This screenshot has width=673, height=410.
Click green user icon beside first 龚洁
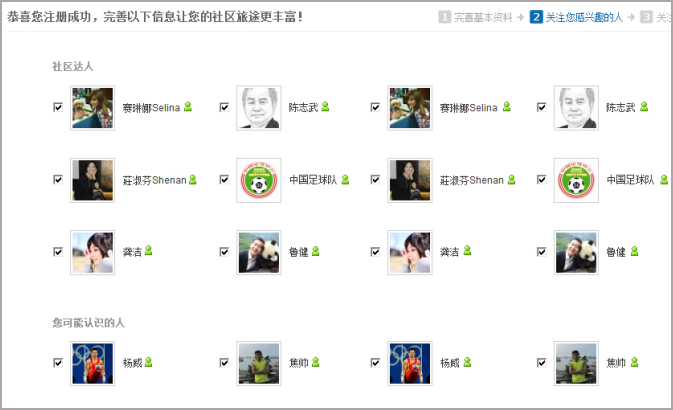point(149,250)
